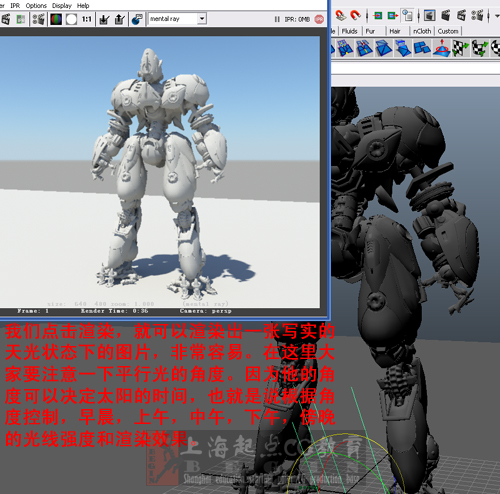This screenshot has width=500, height=494.
Task: Click the purple-outlined UV mesh shelf icon
Action: point(345,48)
